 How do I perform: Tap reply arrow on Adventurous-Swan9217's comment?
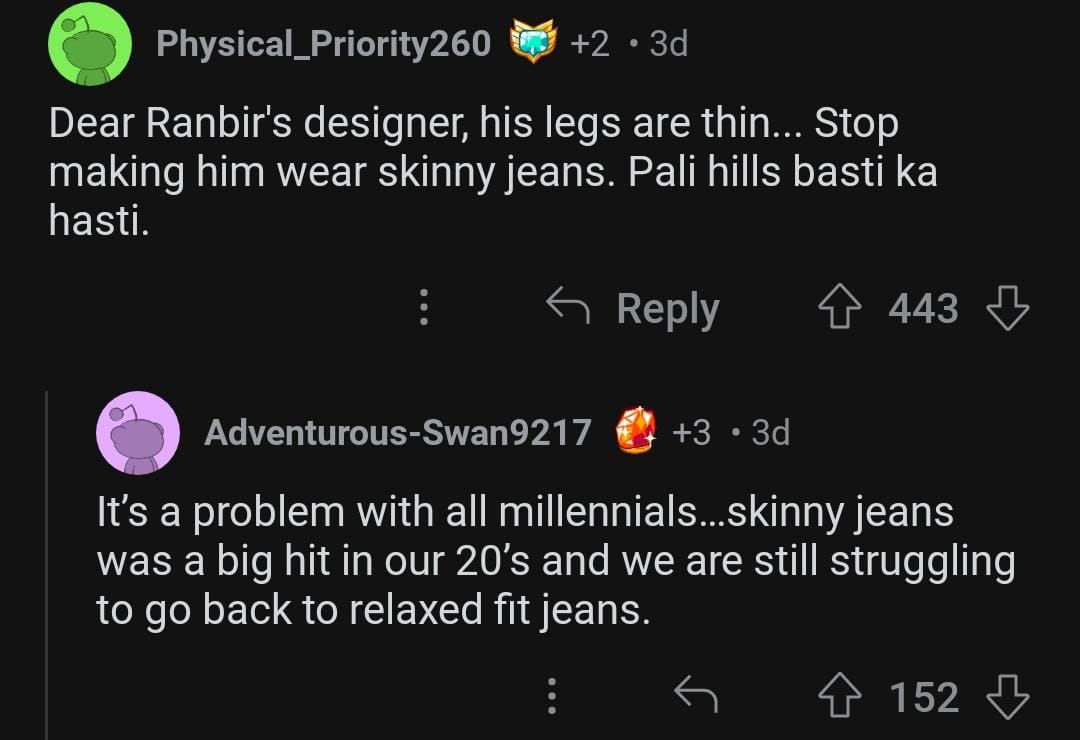696,694
